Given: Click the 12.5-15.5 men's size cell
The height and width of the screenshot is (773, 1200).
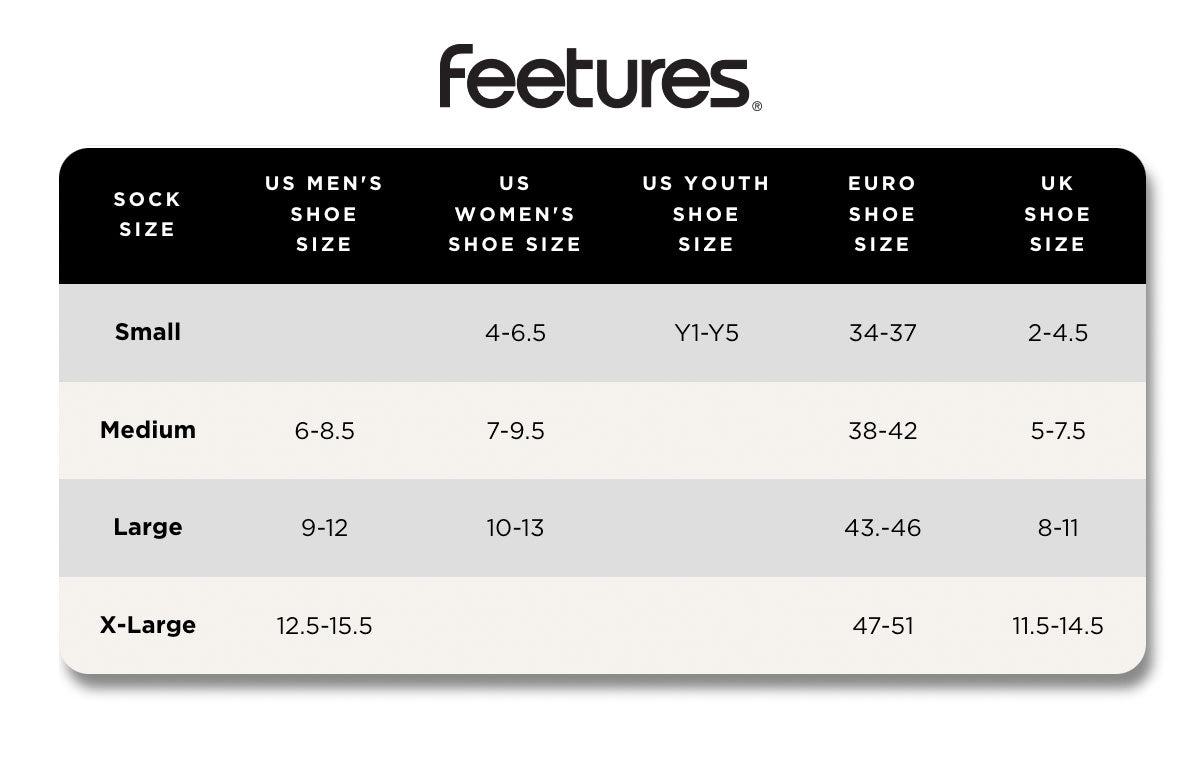Looking at the screenshot, I should 325,626.
